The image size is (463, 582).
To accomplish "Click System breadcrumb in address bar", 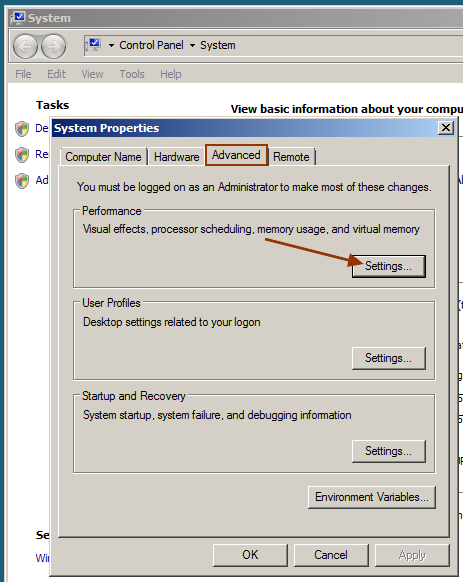I will tap(218, 45).
